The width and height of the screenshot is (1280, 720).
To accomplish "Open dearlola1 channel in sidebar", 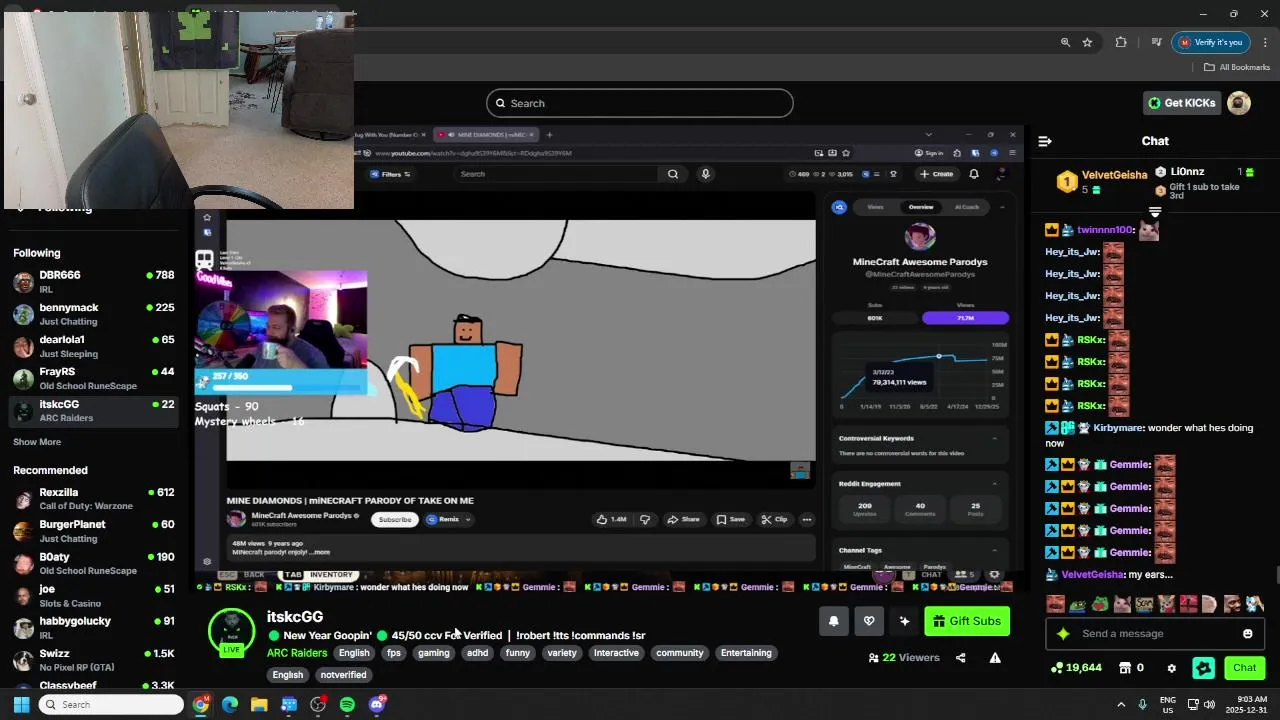I will 94,346.
